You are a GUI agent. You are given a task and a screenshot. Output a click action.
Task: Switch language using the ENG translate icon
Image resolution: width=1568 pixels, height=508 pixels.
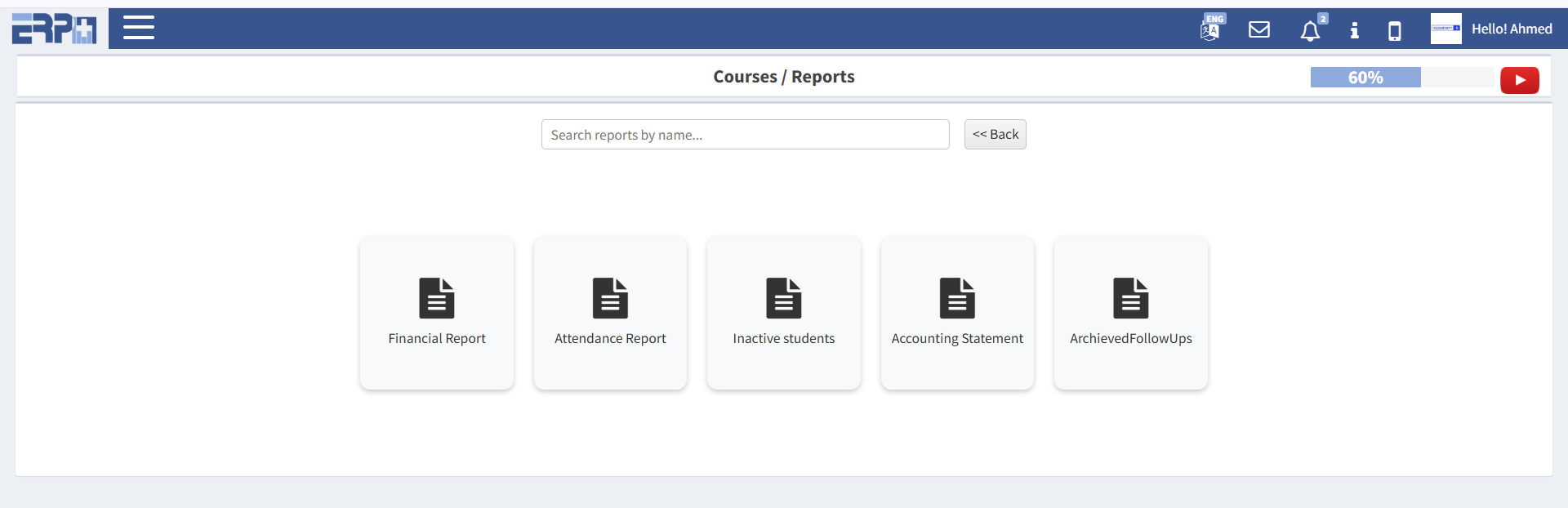pyautogui.click(x=1210, y=29)
